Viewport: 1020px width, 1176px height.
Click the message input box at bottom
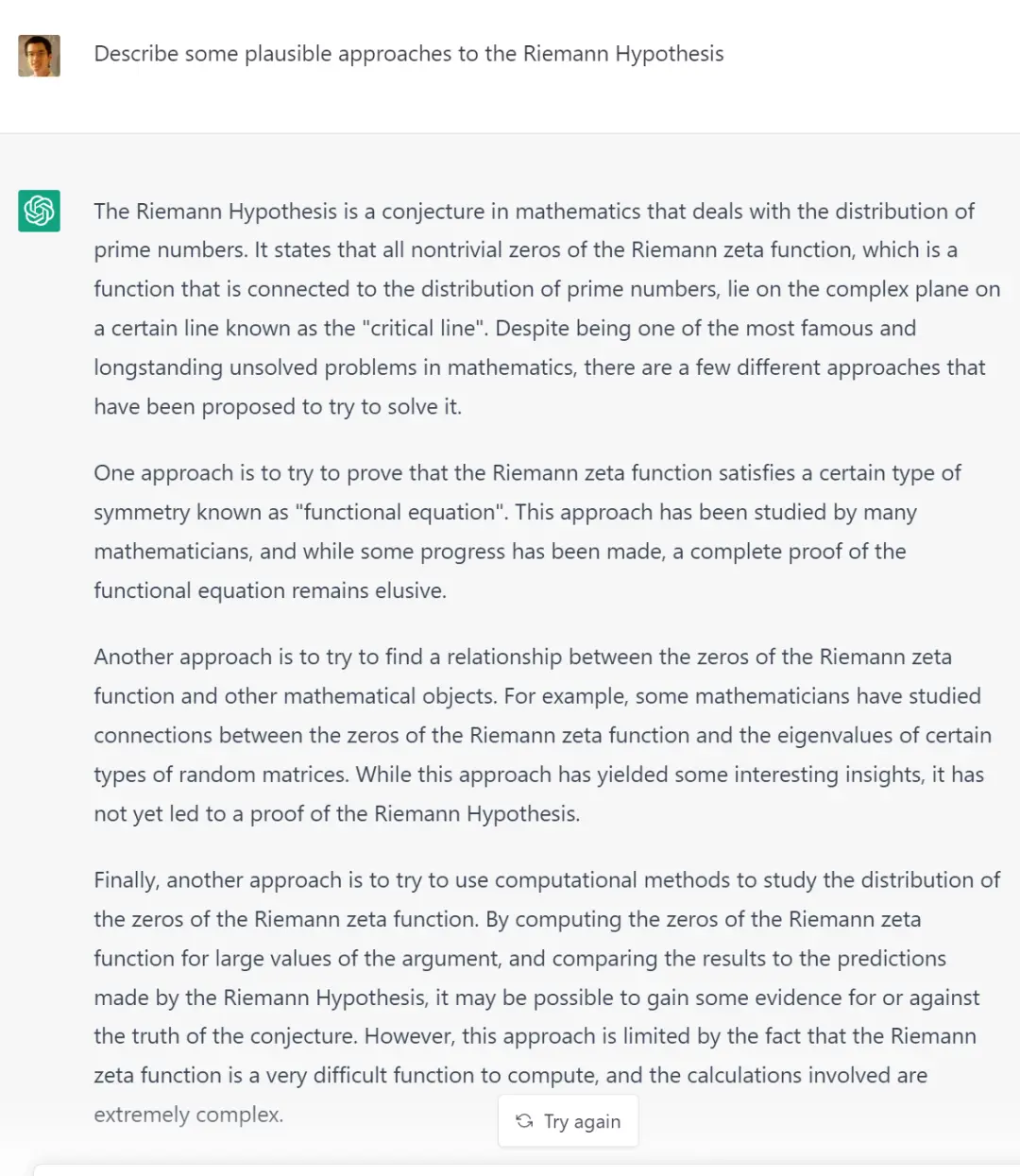click(529, 1169)
